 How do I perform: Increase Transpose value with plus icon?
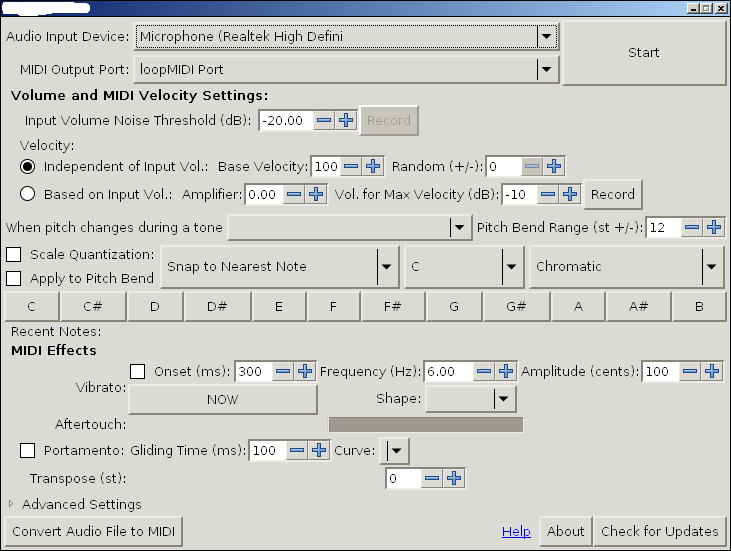tap(454, 479)
